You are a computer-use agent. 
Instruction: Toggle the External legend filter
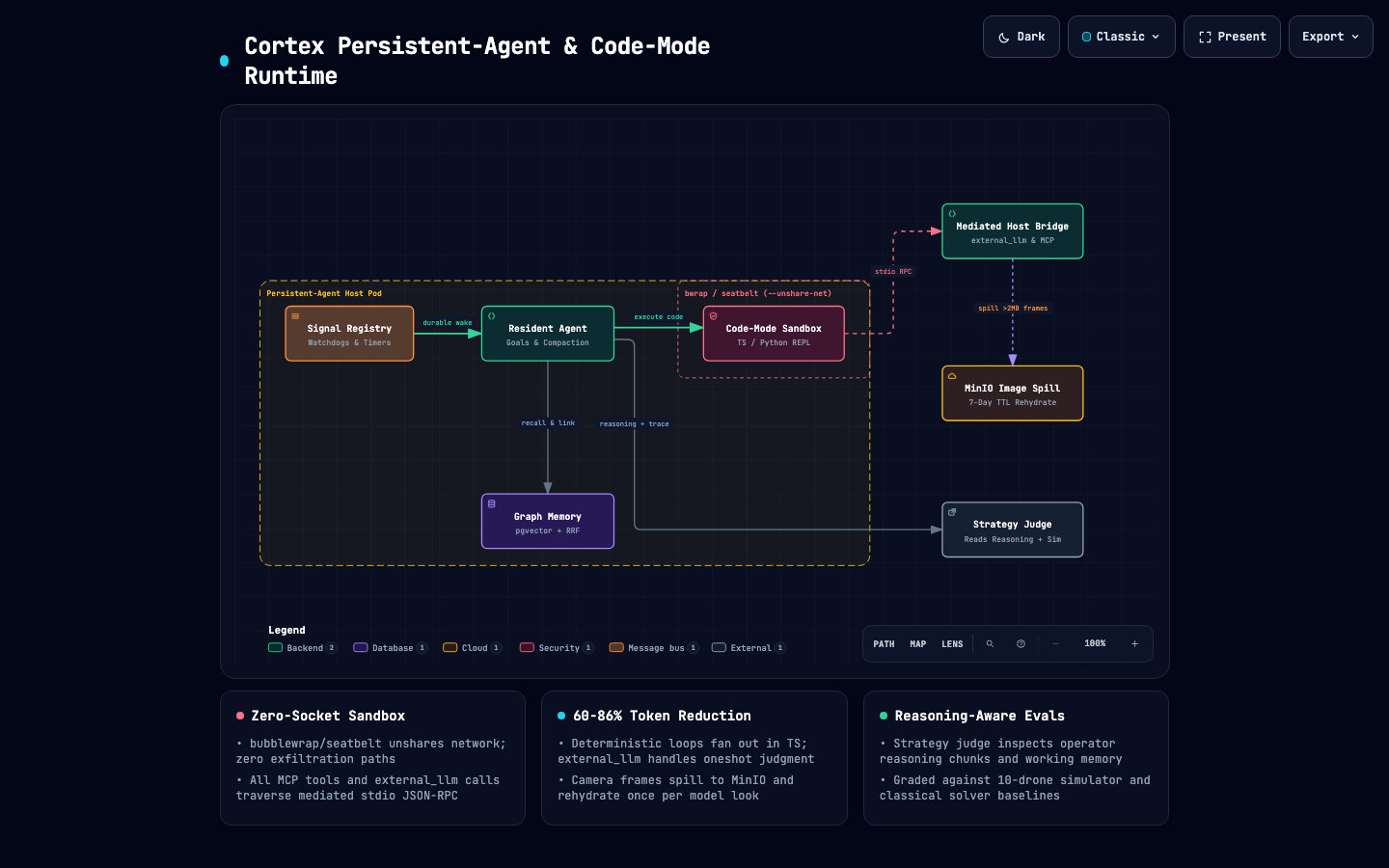coord(749,648)
